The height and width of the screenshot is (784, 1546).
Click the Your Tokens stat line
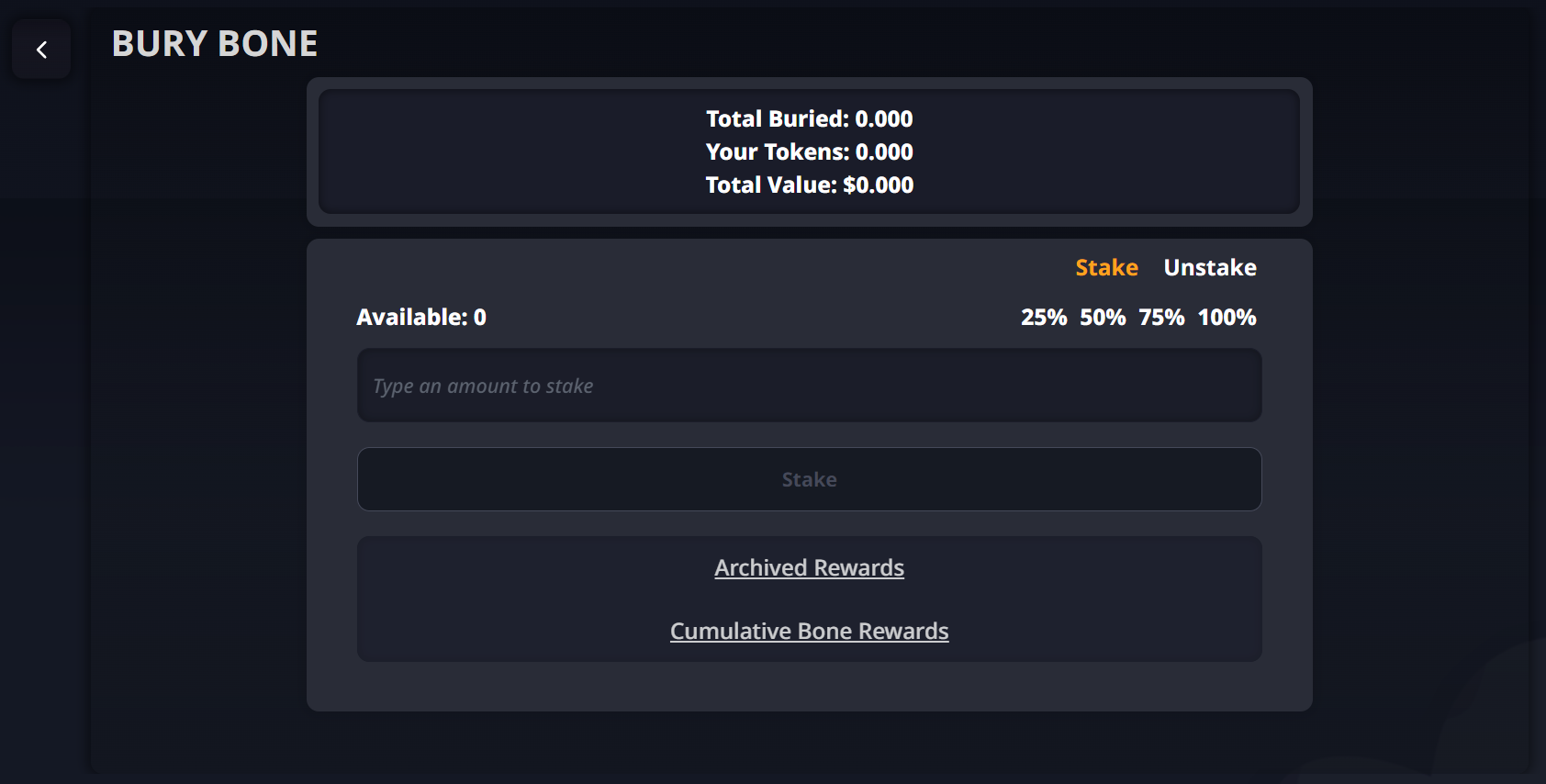809,152
